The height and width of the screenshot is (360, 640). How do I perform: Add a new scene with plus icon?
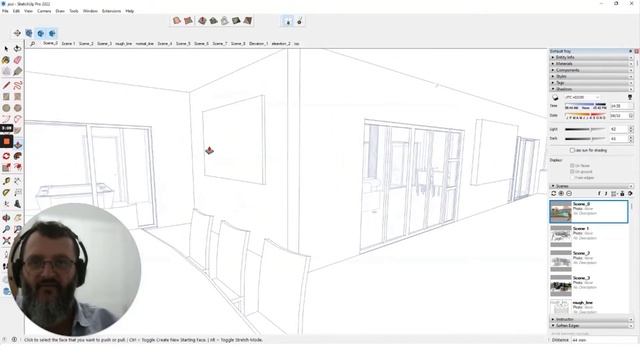click(561, 193)
